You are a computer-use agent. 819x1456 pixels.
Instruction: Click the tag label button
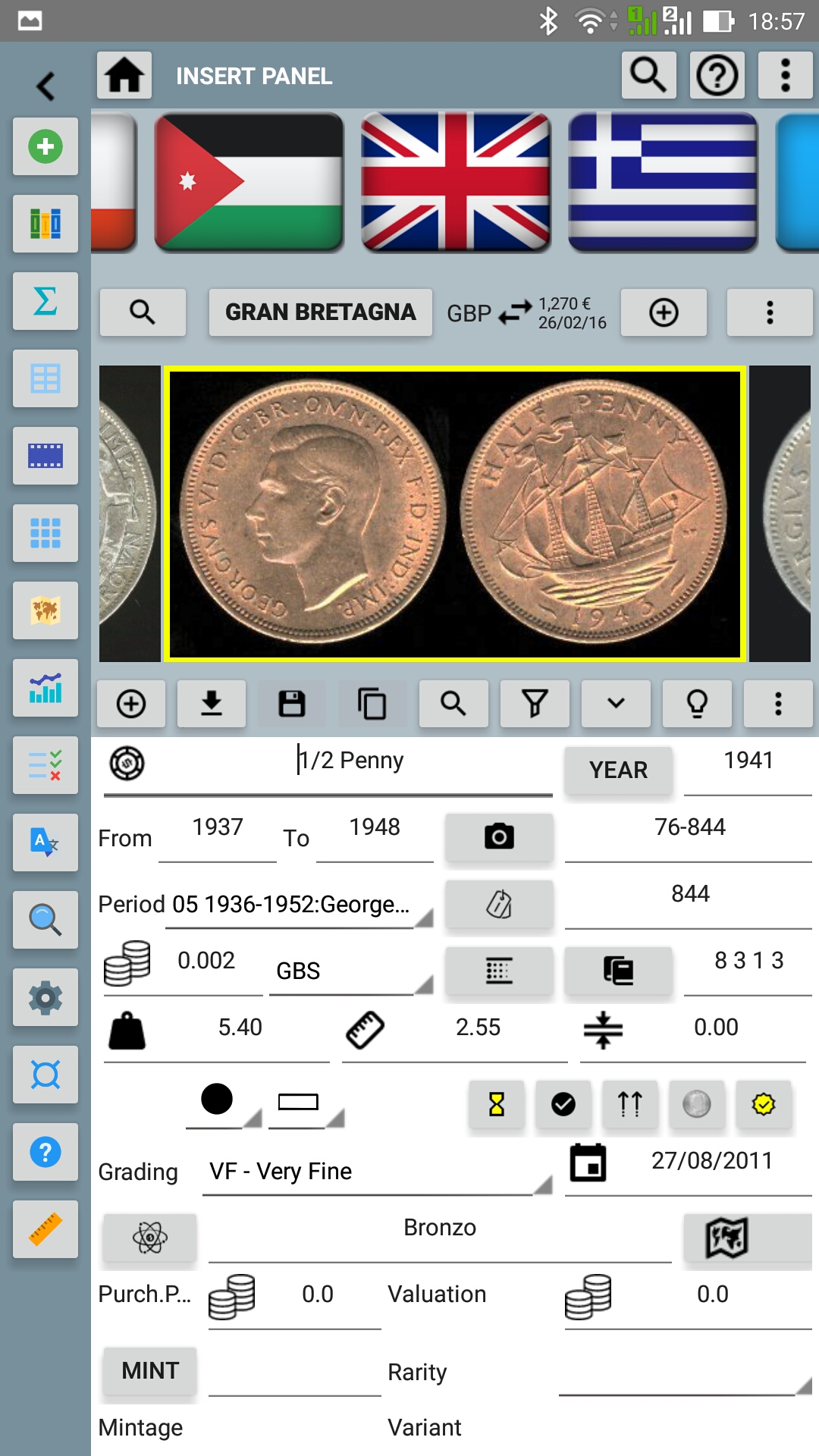(x=499, y=904)
